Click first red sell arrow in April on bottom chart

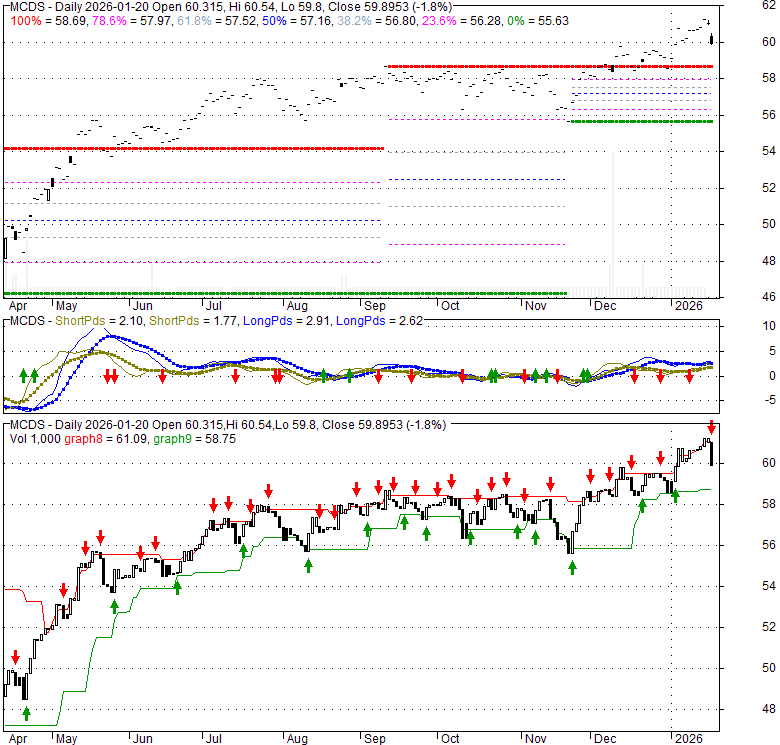pyautogui.click(x=15, y=657)
